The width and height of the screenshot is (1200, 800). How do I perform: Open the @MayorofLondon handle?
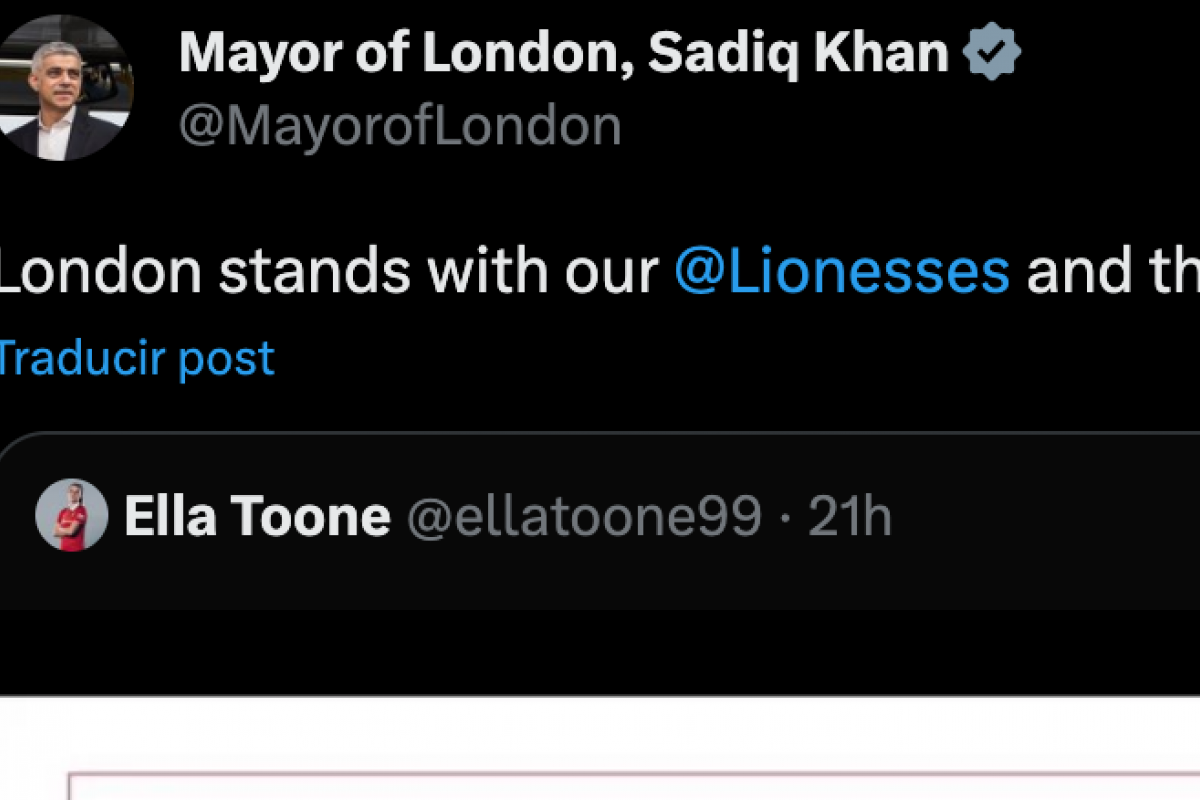pos(400,127)
